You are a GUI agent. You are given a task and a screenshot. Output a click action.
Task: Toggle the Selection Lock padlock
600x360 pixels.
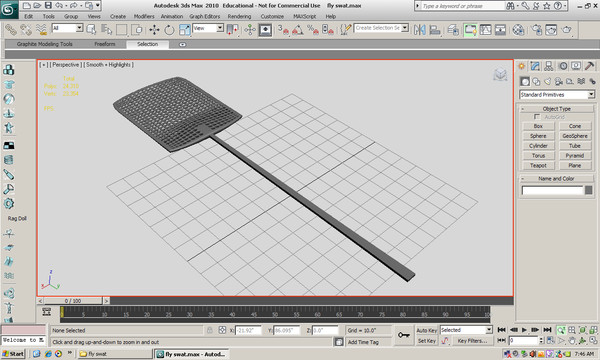click(x=210, y=330)
